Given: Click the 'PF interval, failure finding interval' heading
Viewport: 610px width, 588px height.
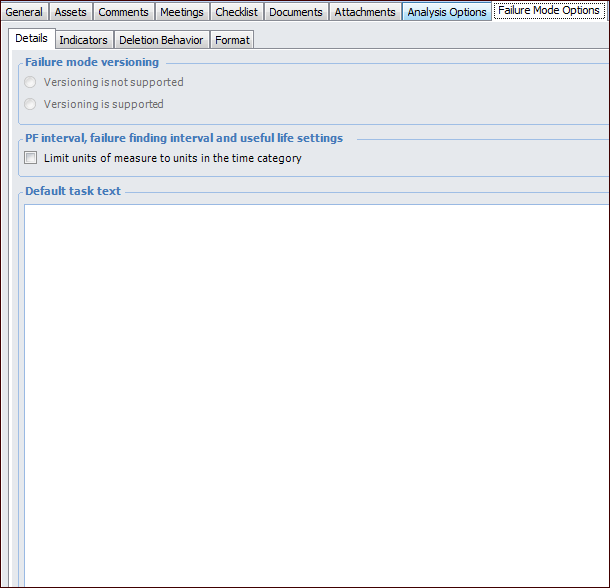Looking at the screenshot, I should point(184,138).
